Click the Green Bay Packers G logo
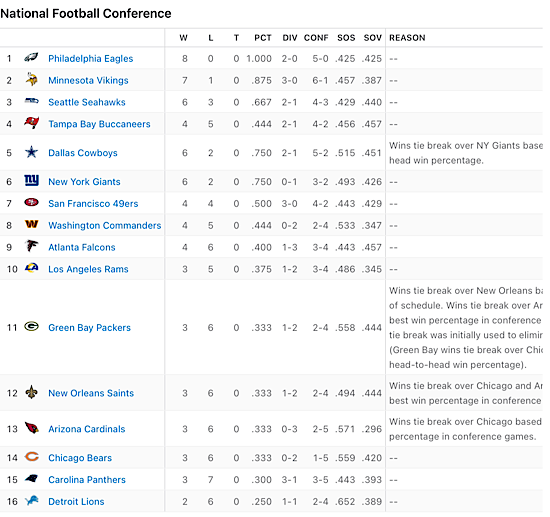Viewport: 550px width, 517px height. point(32,327)
